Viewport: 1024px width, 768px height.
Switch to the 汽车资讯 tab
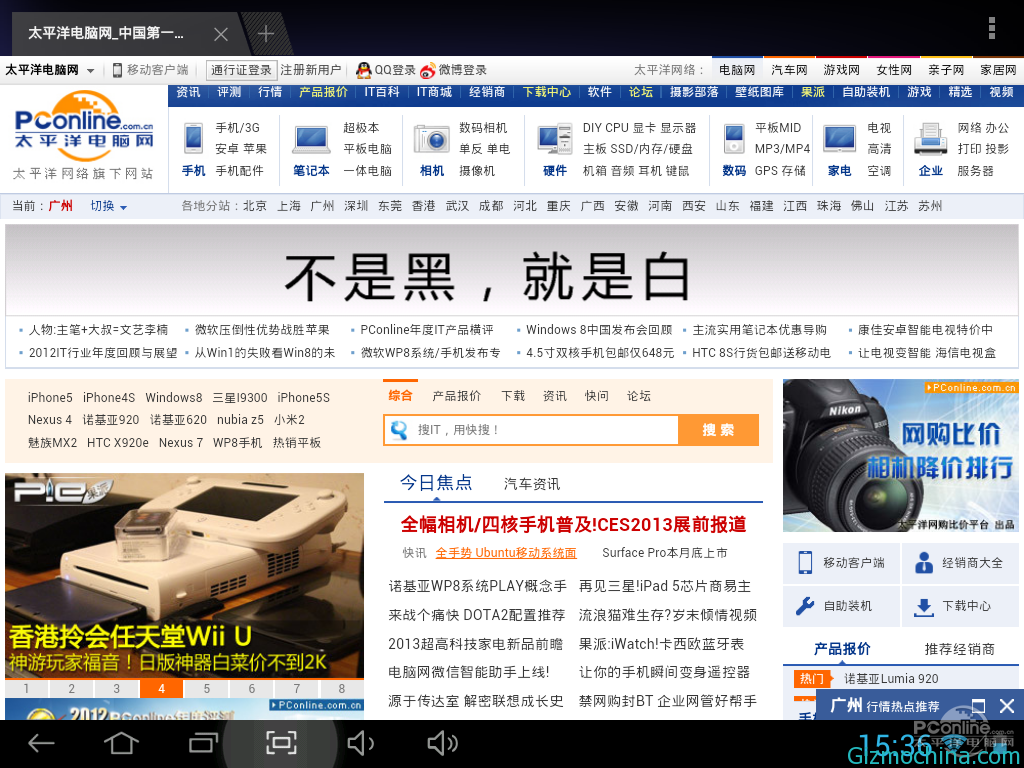[531, 484]
